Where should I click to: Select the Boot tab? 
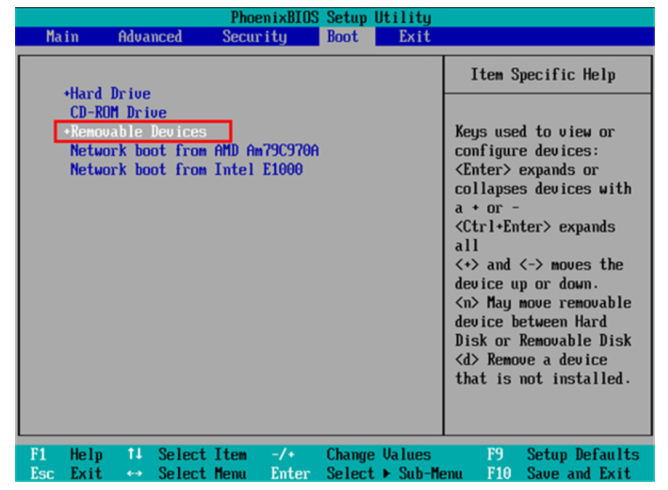tap(342, 37)
